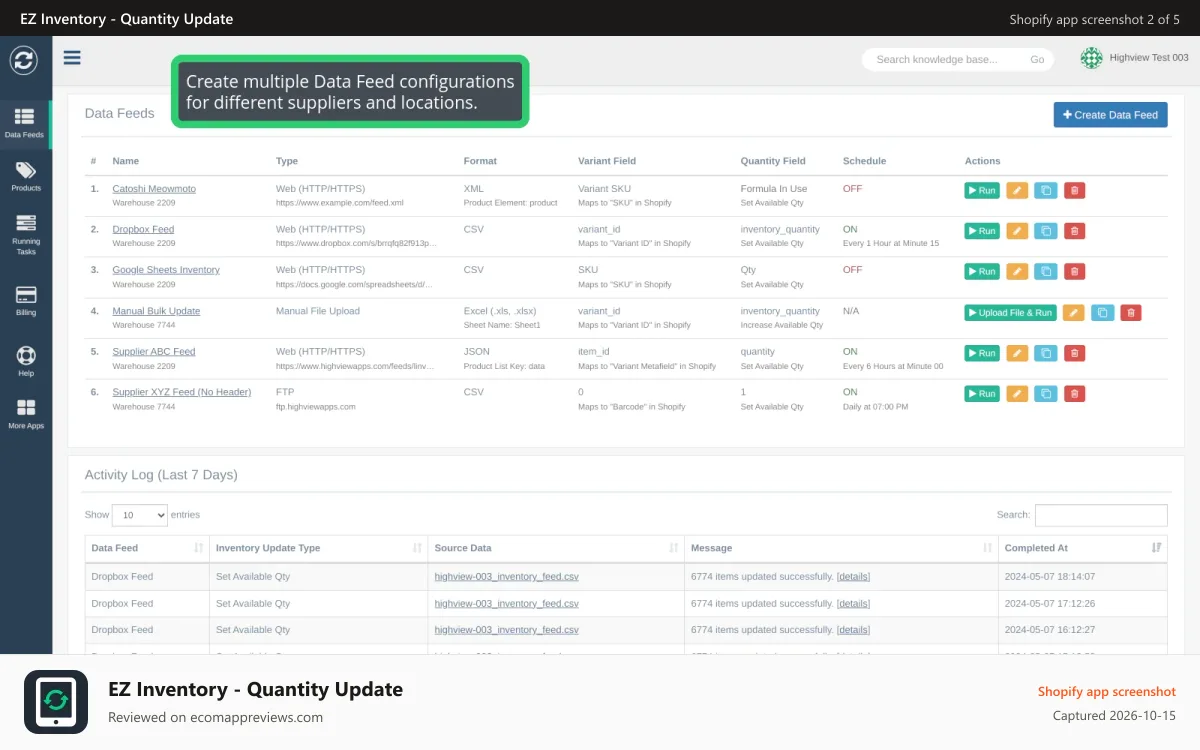The height and width of the screenshot is (750, 1200).
Task: View details of 18:14:07 update
Action: (x=853, y=577)
